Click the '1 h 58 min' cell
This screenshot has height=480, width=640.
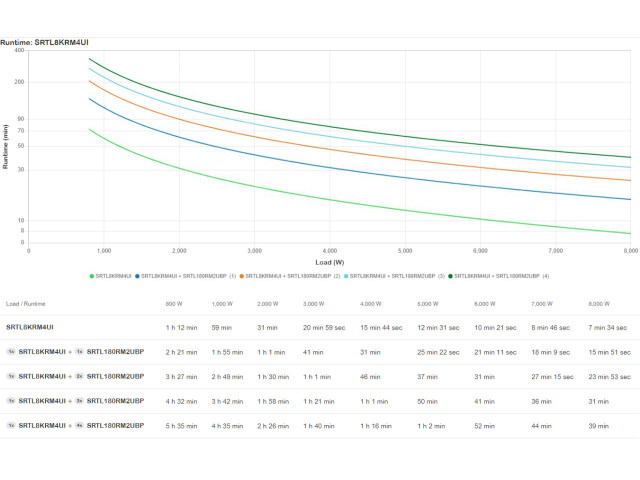click(273, 401)
